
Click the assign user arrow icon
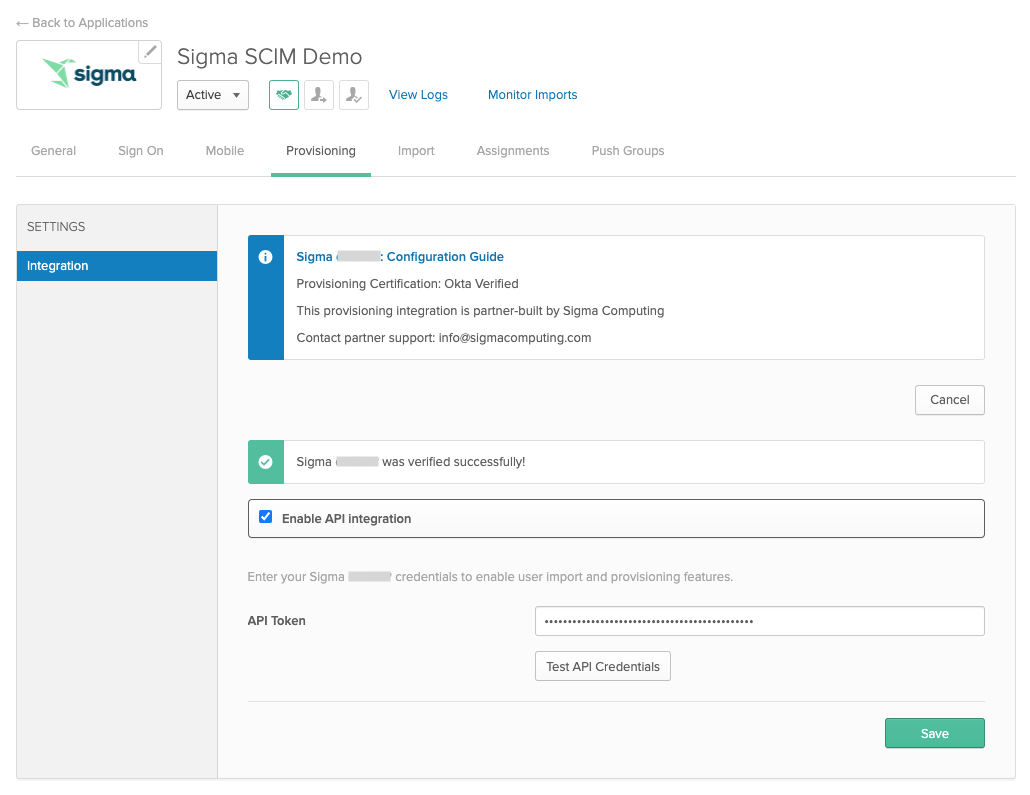(319, 95)
